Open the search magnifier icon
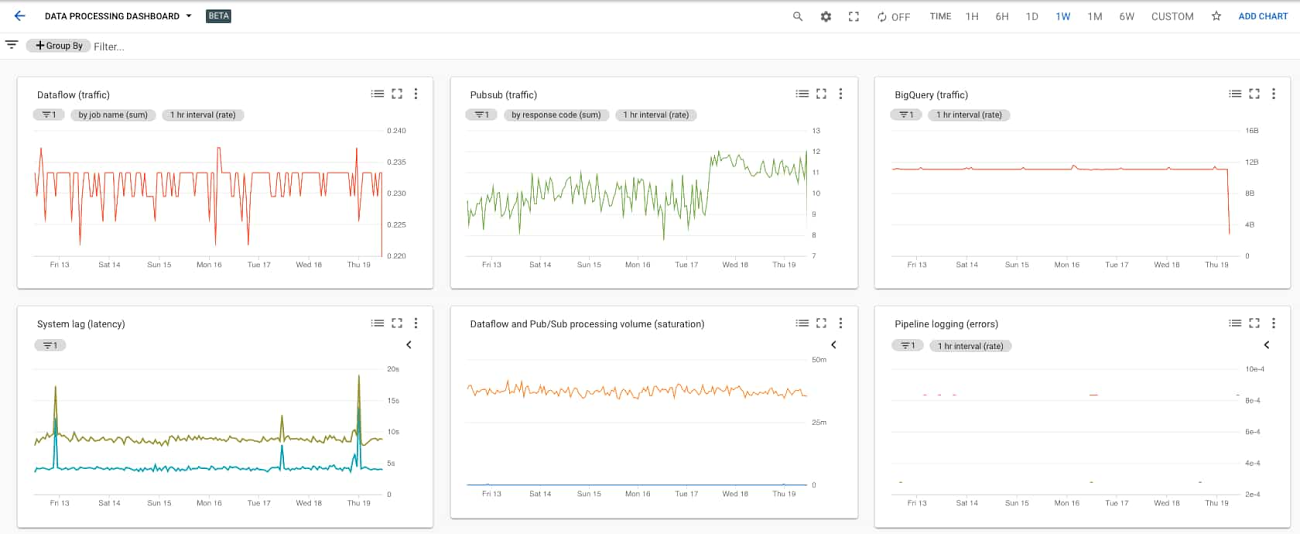This screenshot has width=1300, height=534. point(797,16)
